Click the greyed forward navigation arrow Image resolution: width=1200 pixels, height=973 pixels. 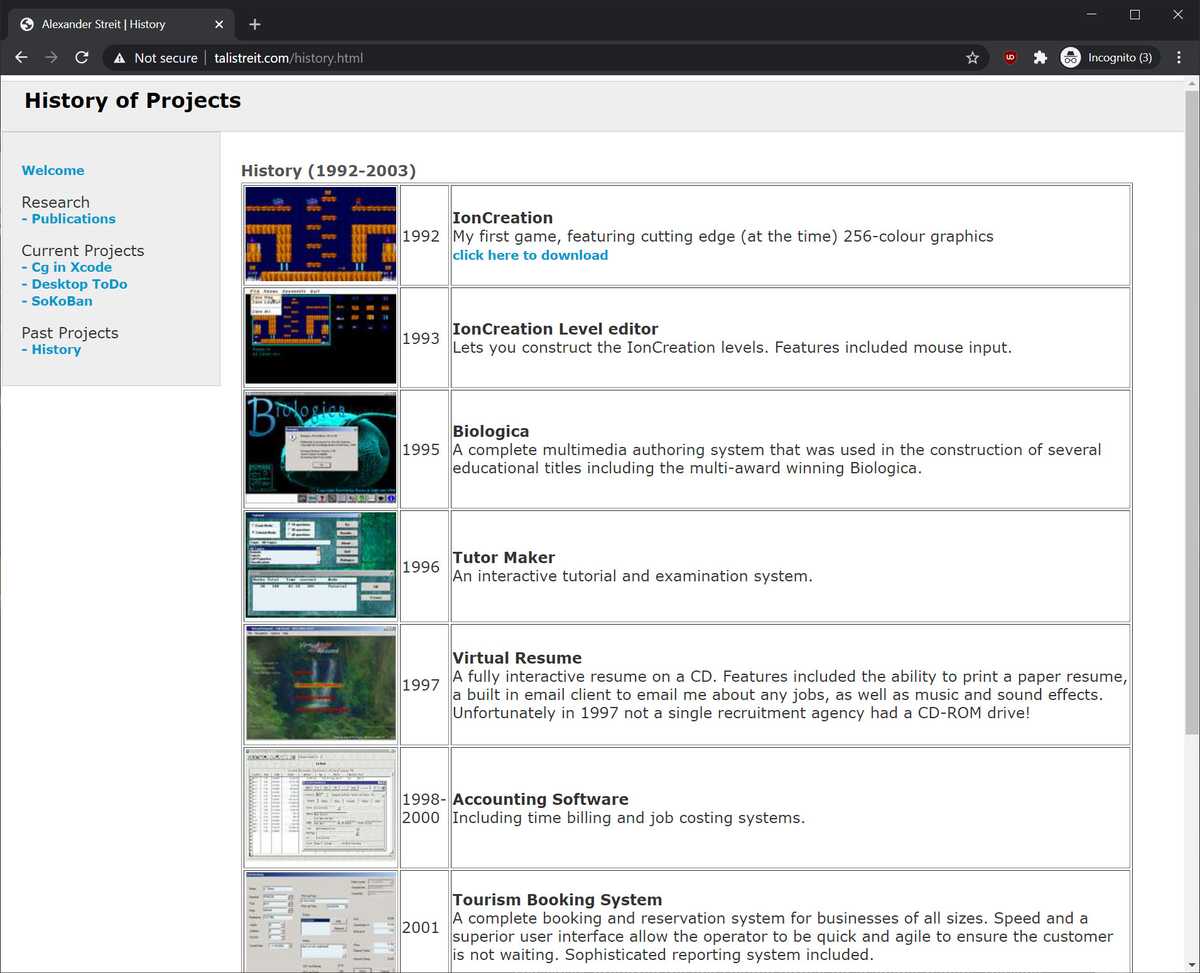(x=51, y=58)
